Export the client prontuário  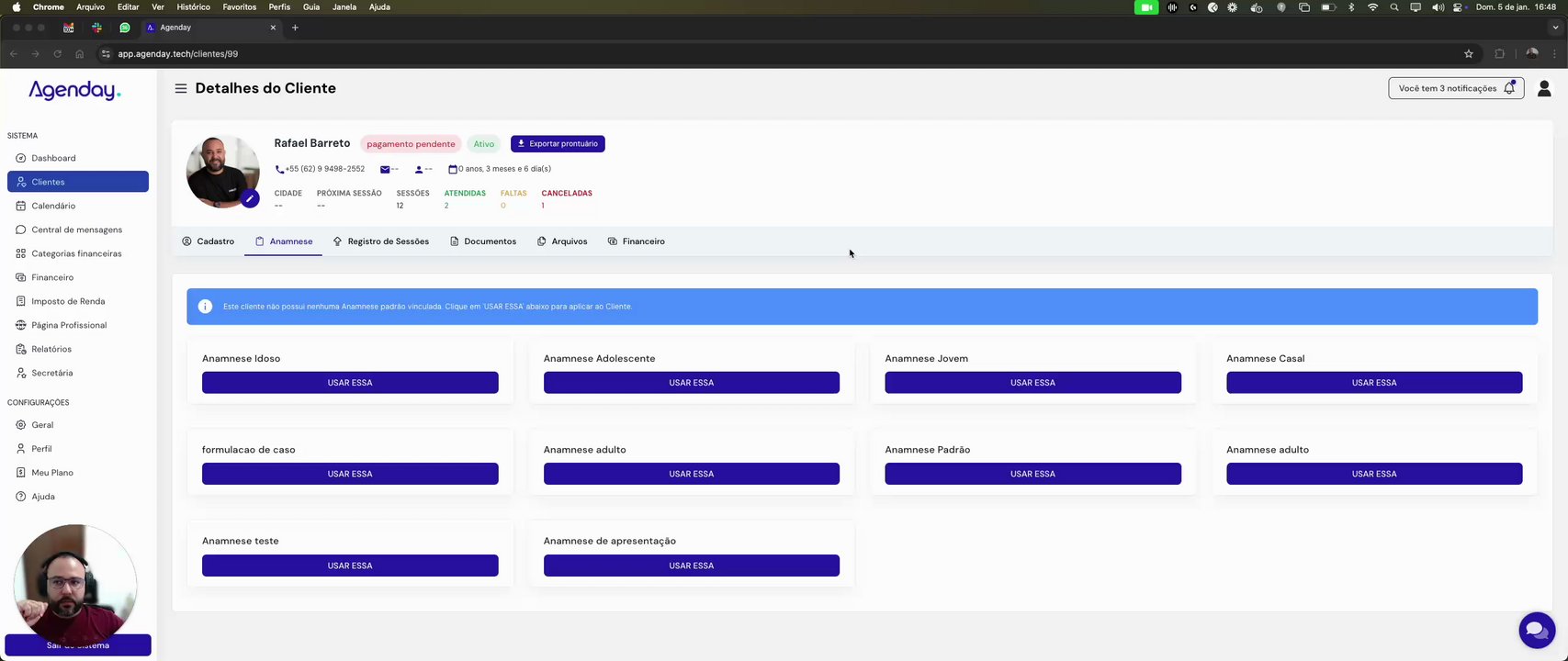pyautogui.click(x=558, y=144)
